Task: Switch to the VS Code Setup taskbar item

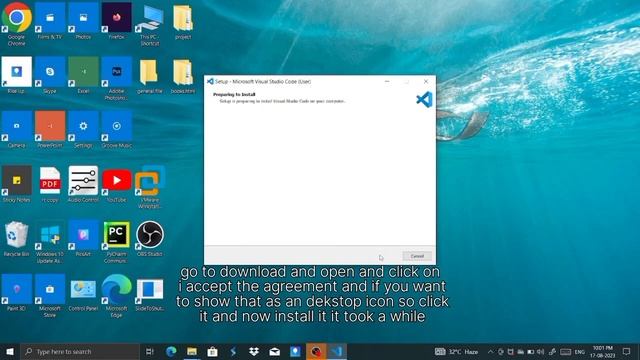Action: [337, 351]
